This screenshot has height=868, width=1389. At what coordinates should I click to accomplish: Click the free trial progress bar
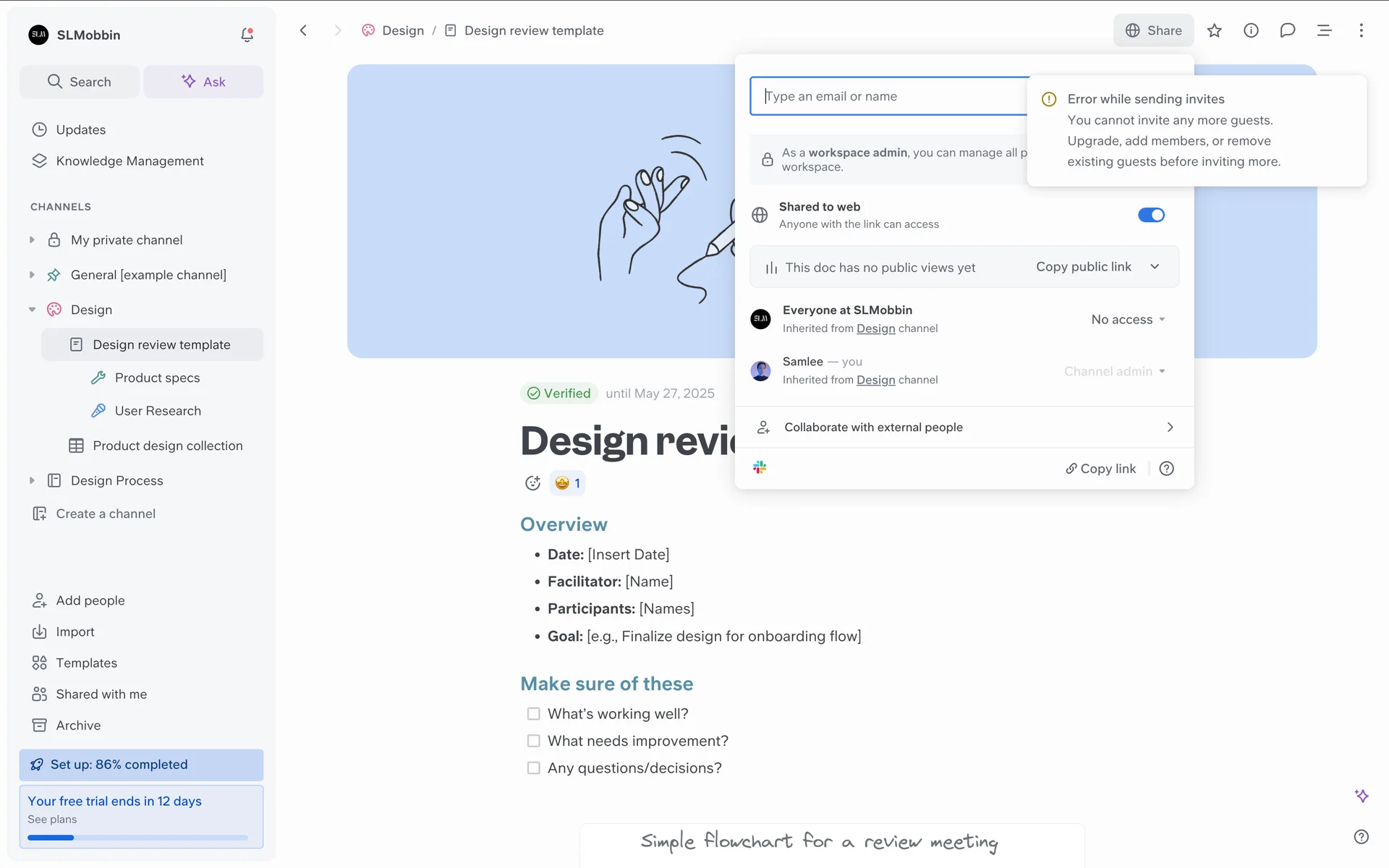[137, 838]
